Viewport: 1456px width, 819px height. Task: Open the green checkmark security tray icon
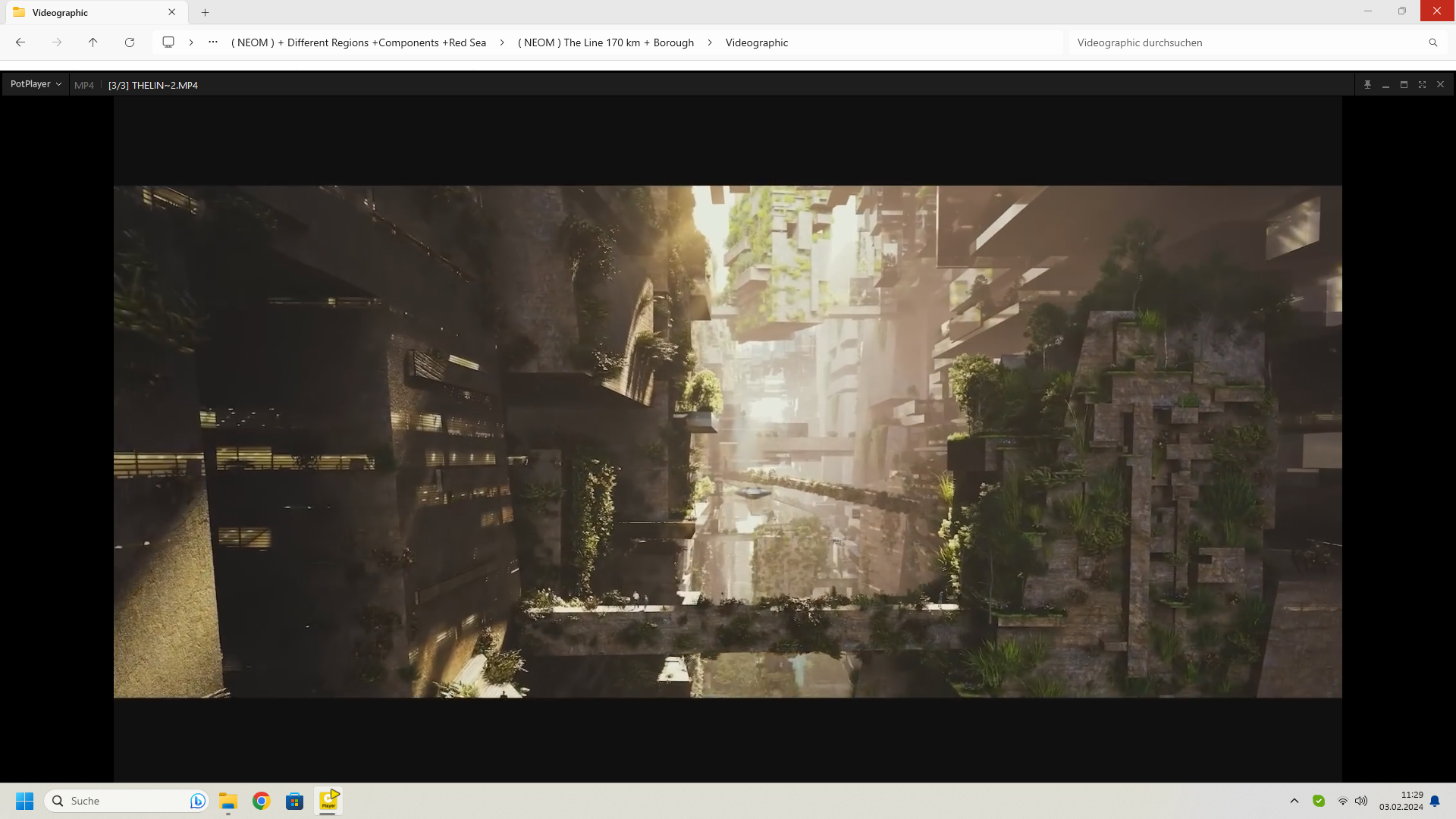[x=1319, y=801]
